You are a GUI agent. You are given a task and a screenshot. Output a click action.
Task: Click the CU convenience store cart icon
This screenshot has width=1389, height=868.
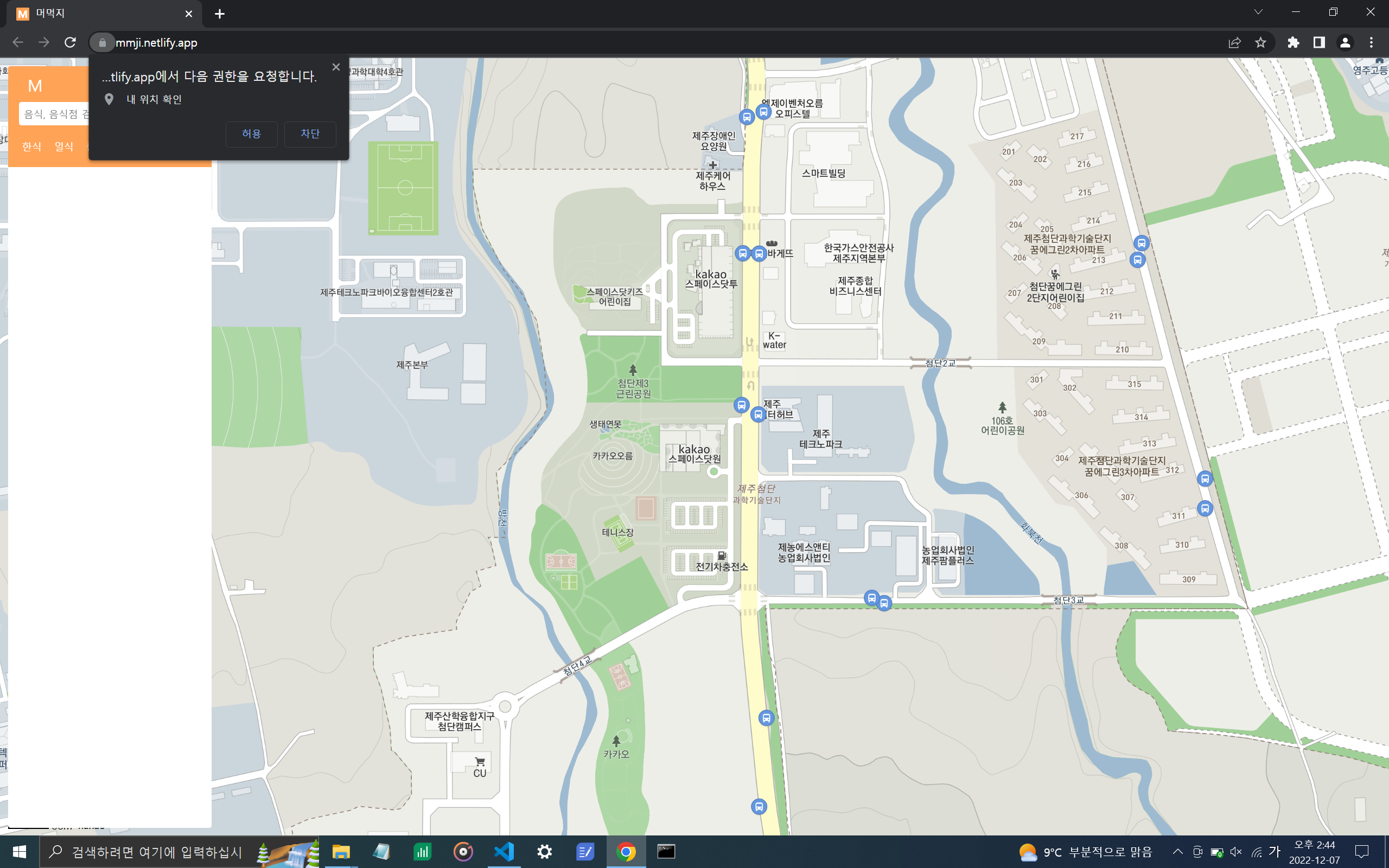pos(480,762)
